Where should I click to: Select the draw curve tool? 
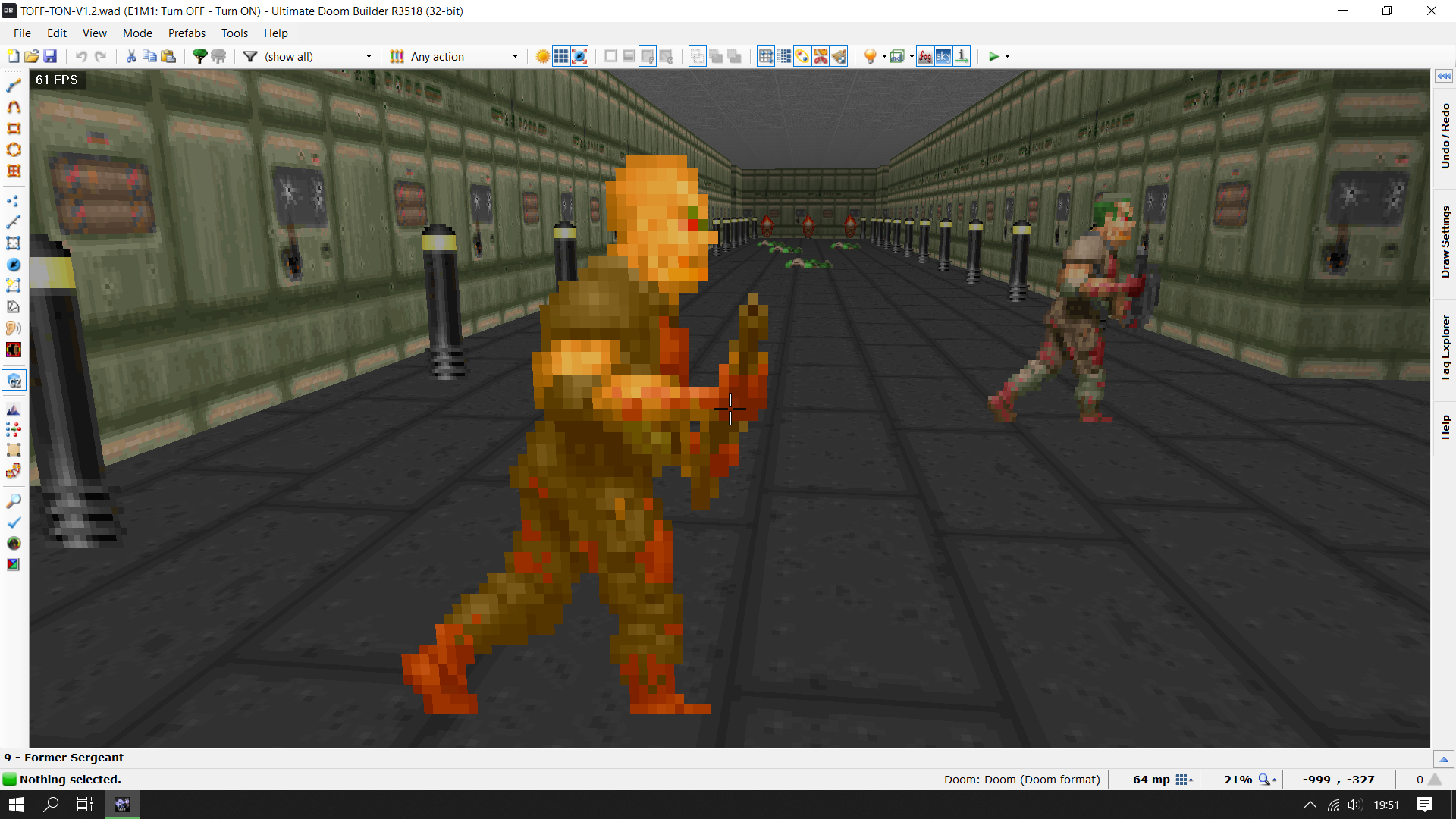coord(14,107)
